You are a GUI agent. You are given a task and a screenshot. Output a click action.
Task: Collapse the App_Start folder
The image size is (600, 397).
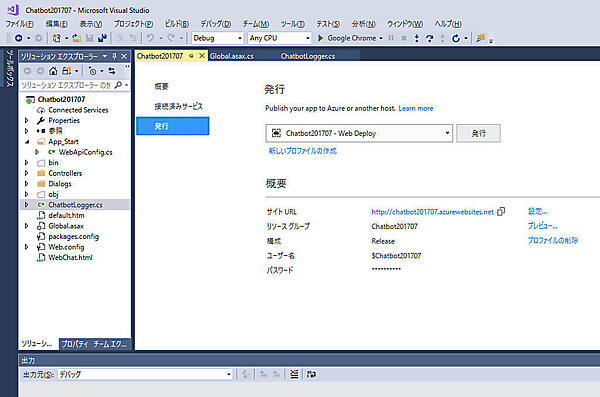26,141
